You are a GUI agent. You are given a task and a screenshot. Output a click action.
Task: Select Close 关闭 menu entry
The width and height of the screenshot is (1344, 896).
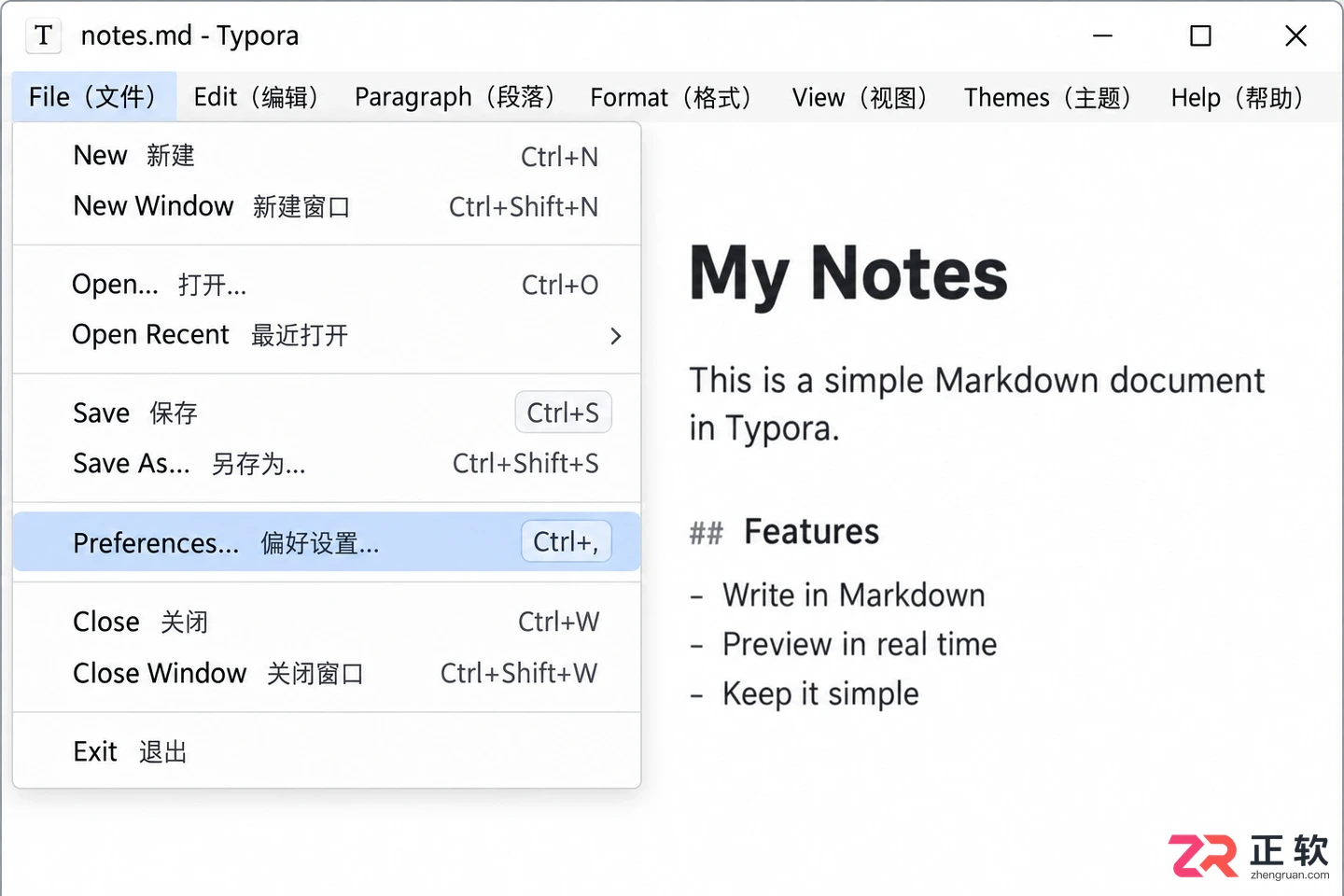pyautogui.click(x=327, y=622)
